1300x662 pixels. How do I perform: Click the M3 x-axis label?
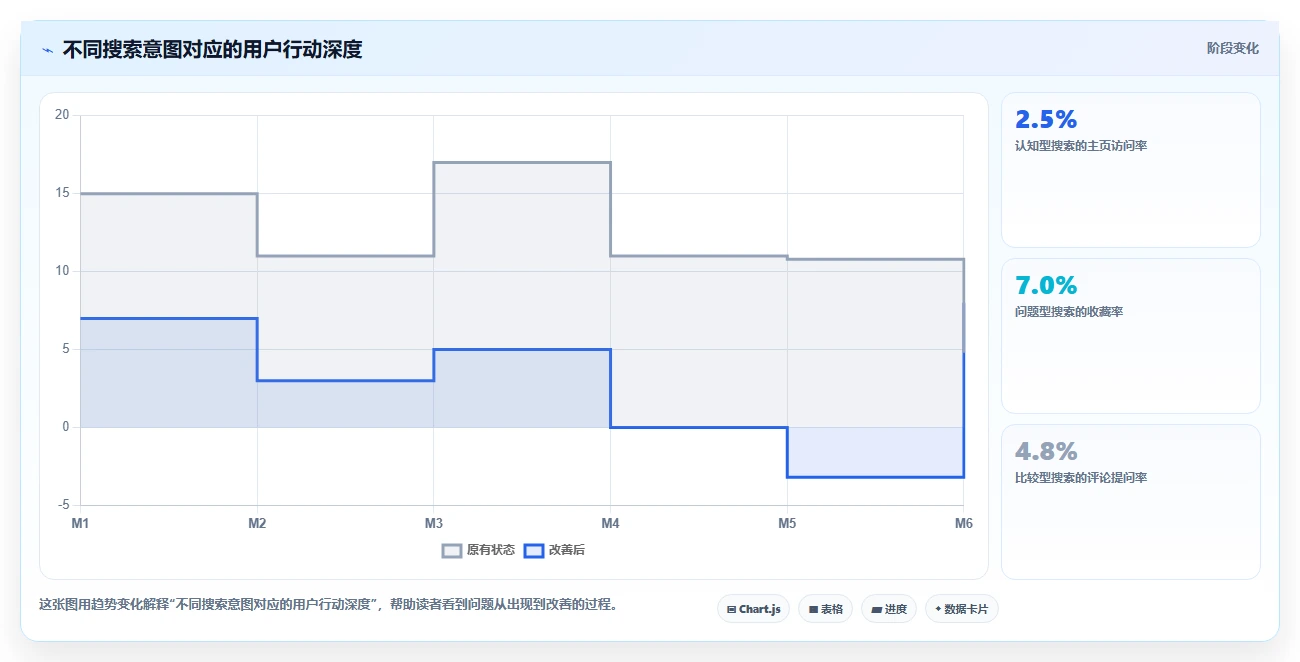pyautogui.click(x=434, y=523)
